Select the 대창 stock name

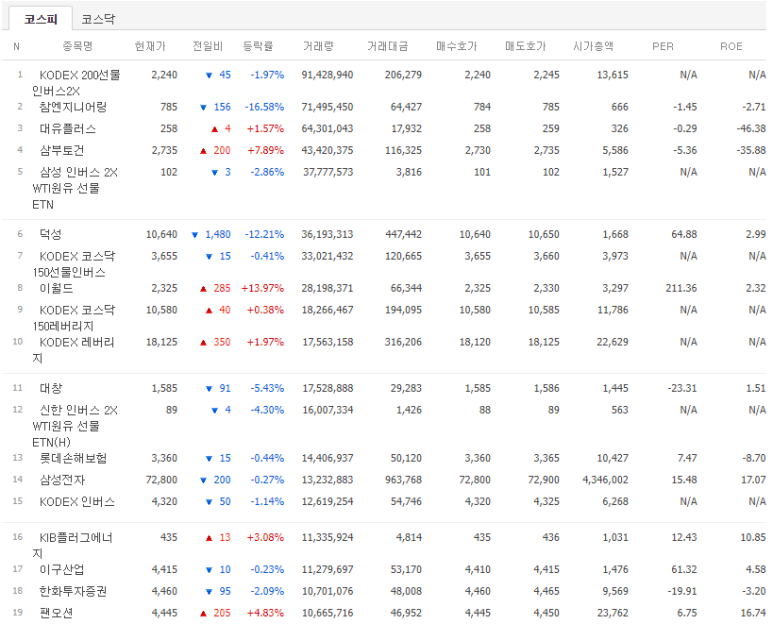[x=50, y=388]
